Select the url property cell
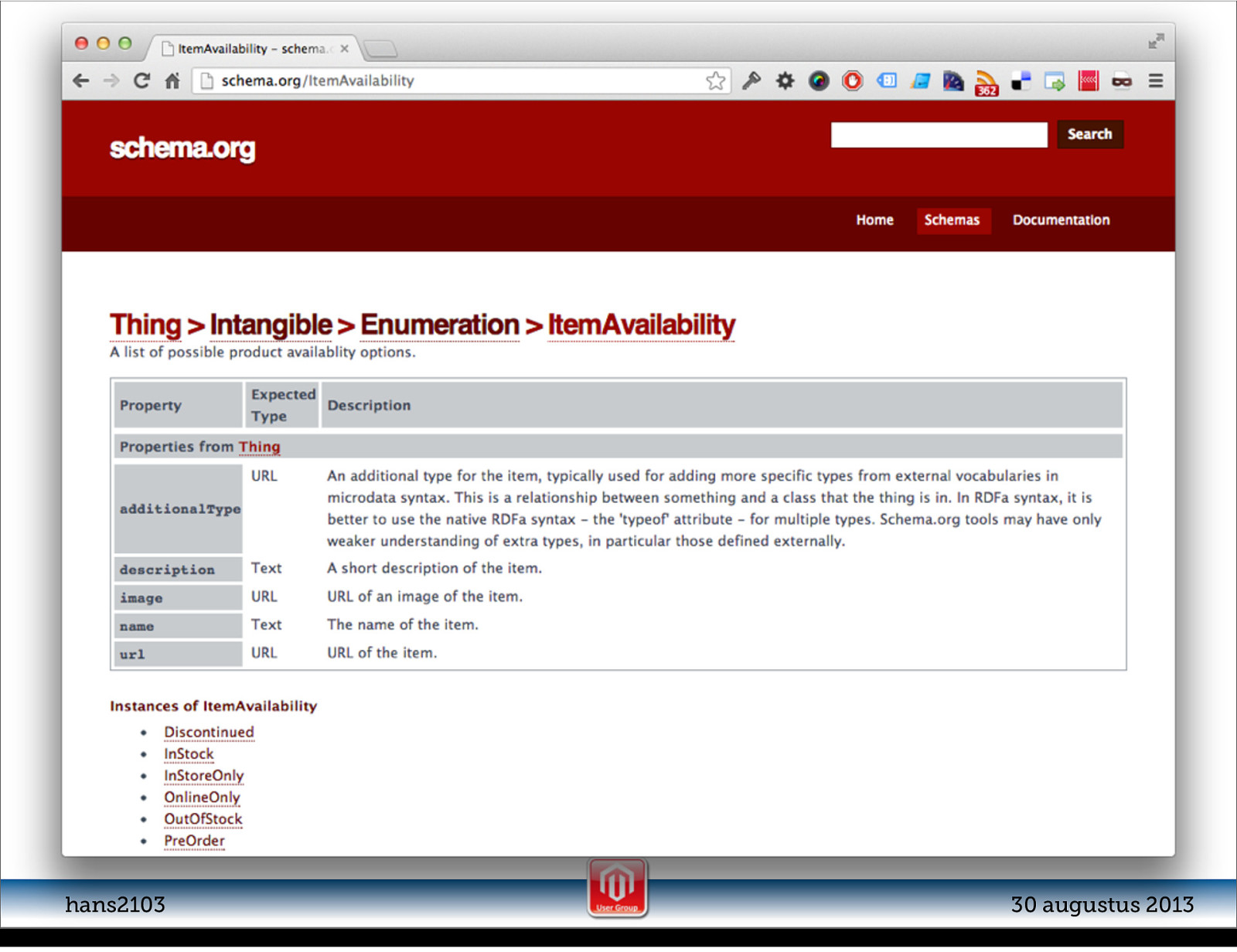 179,654
